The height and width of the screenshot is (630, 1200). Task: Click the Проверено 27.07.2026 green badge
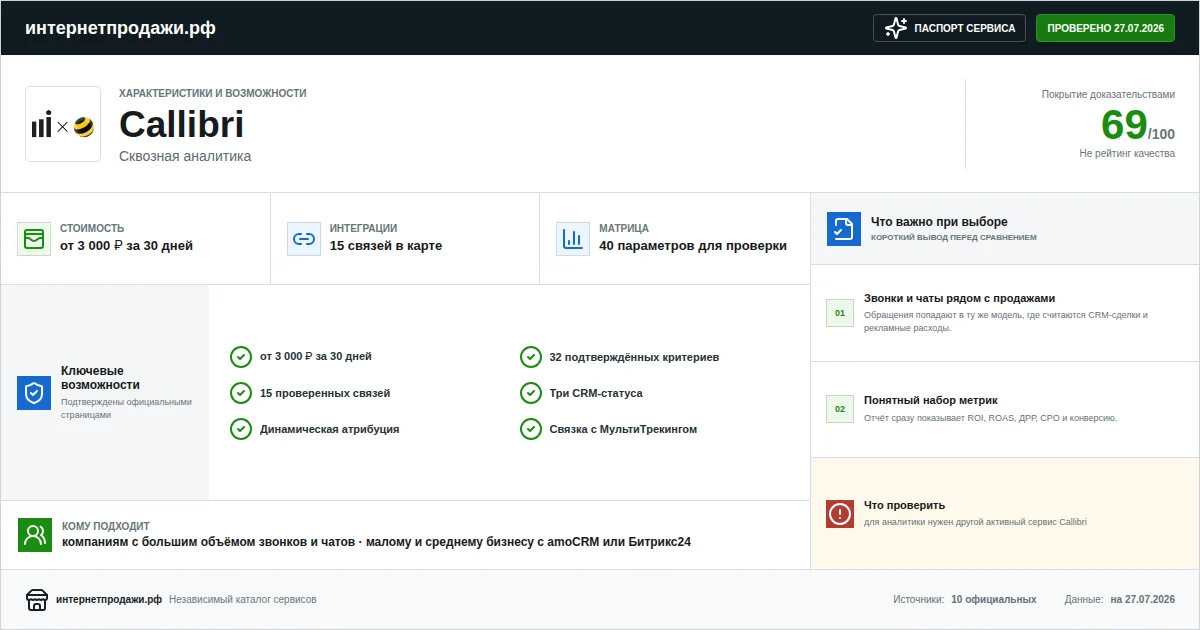[x=1105, y=28]
